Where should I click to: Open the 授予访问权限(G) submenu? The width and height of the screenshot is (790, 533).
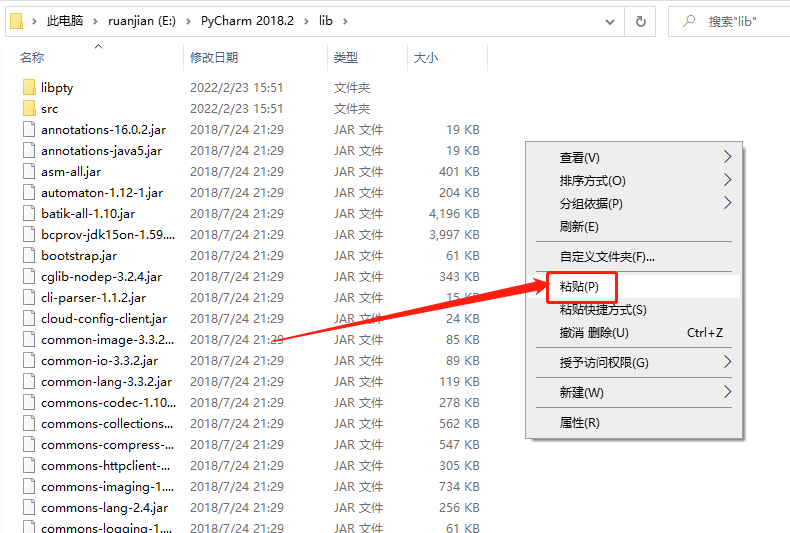634,362
